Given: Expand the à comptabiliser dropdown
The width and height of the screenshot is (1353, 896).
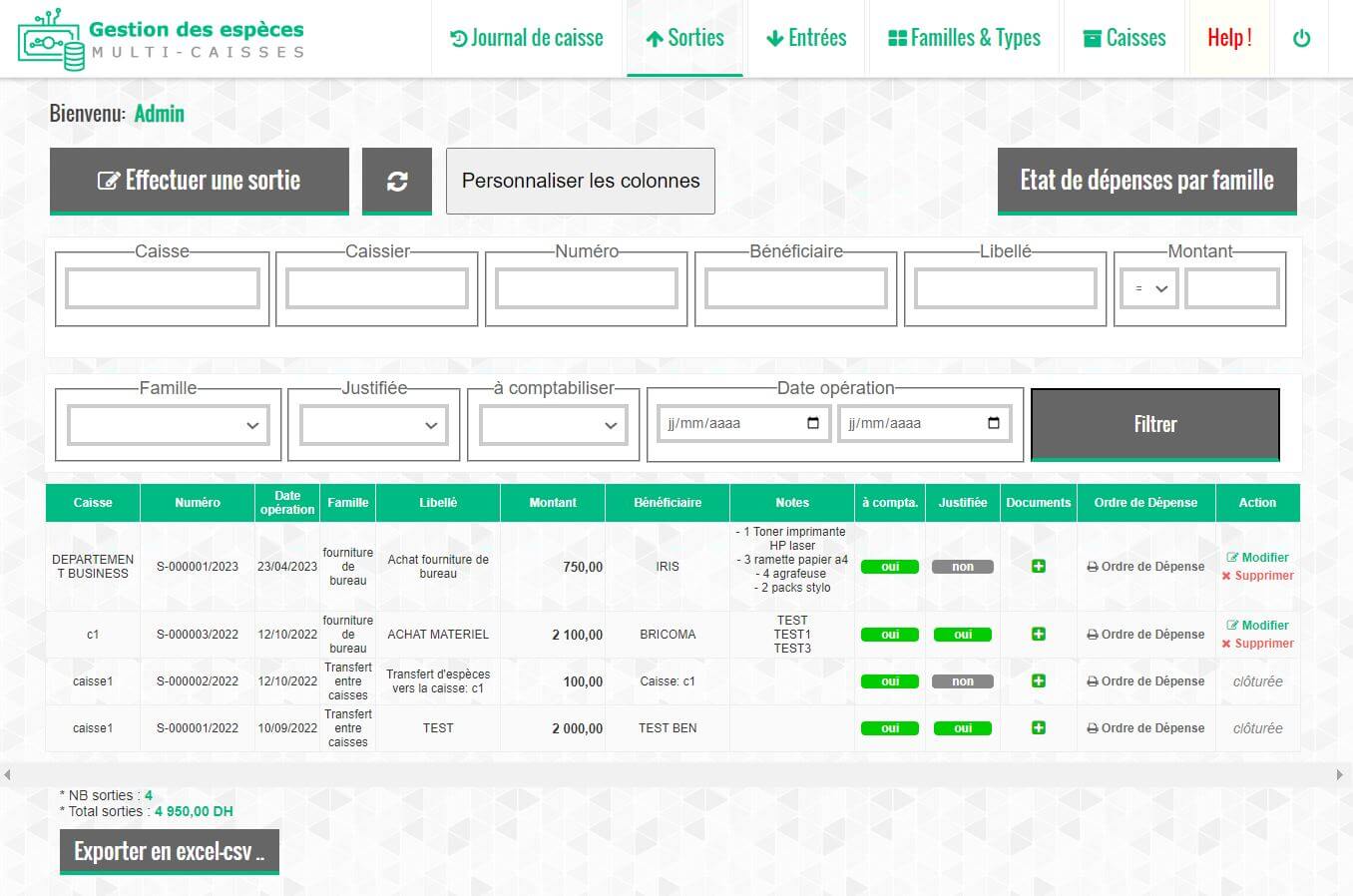Looking at the screenshot, I should pyautogui.click(x=552, y=425).
